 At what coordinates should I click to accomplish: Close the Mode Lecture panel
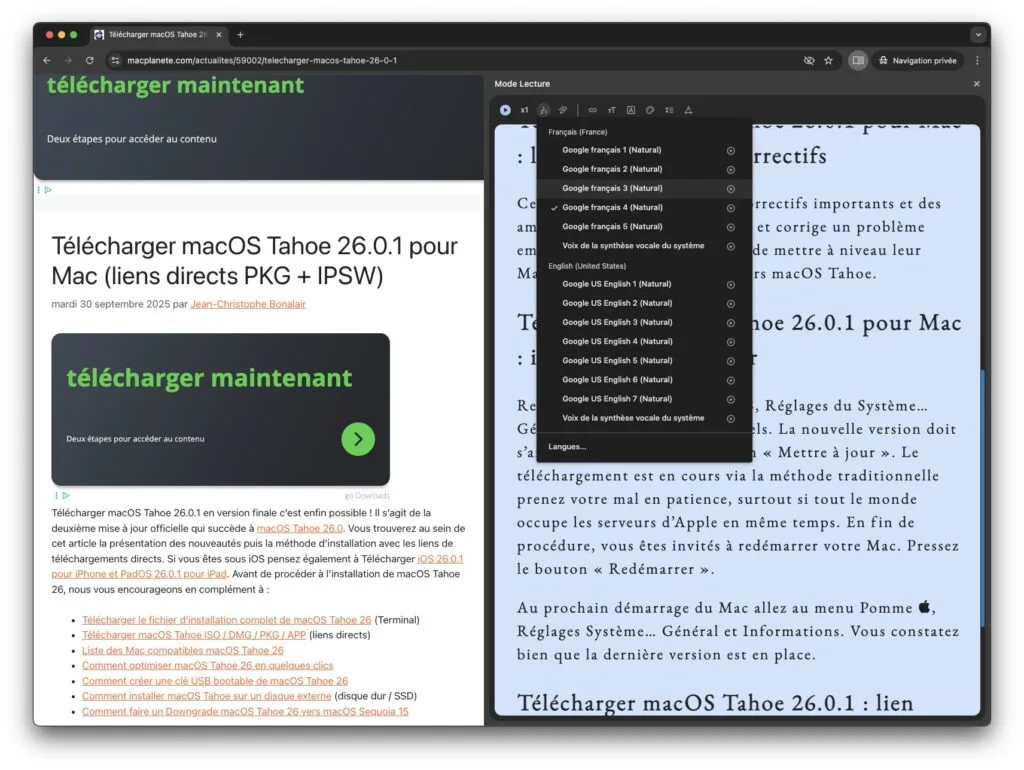pyautogui.click(x=977, y=84)
